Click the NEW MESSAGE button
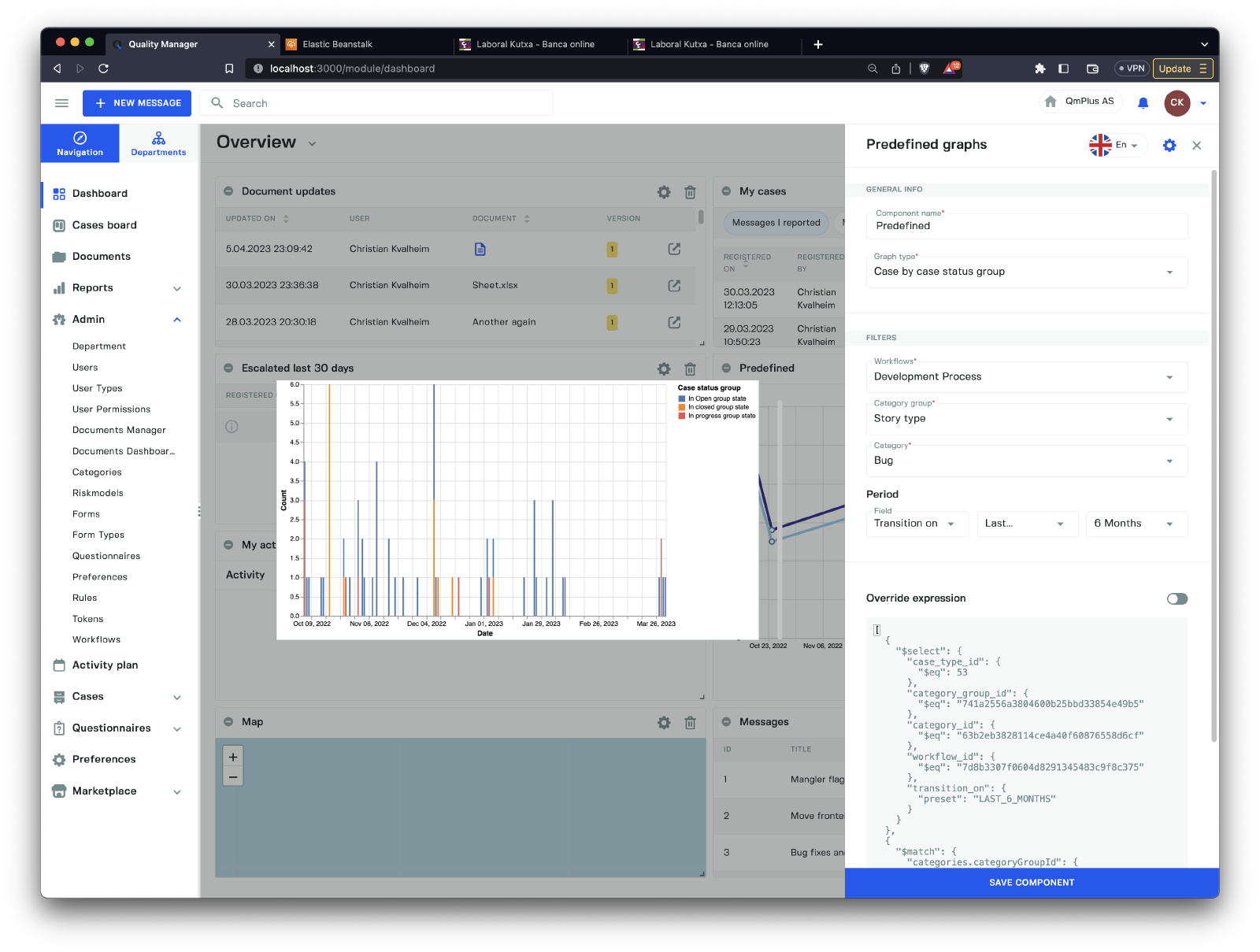This screenshot has width=1260, height=952. (137, 103)
